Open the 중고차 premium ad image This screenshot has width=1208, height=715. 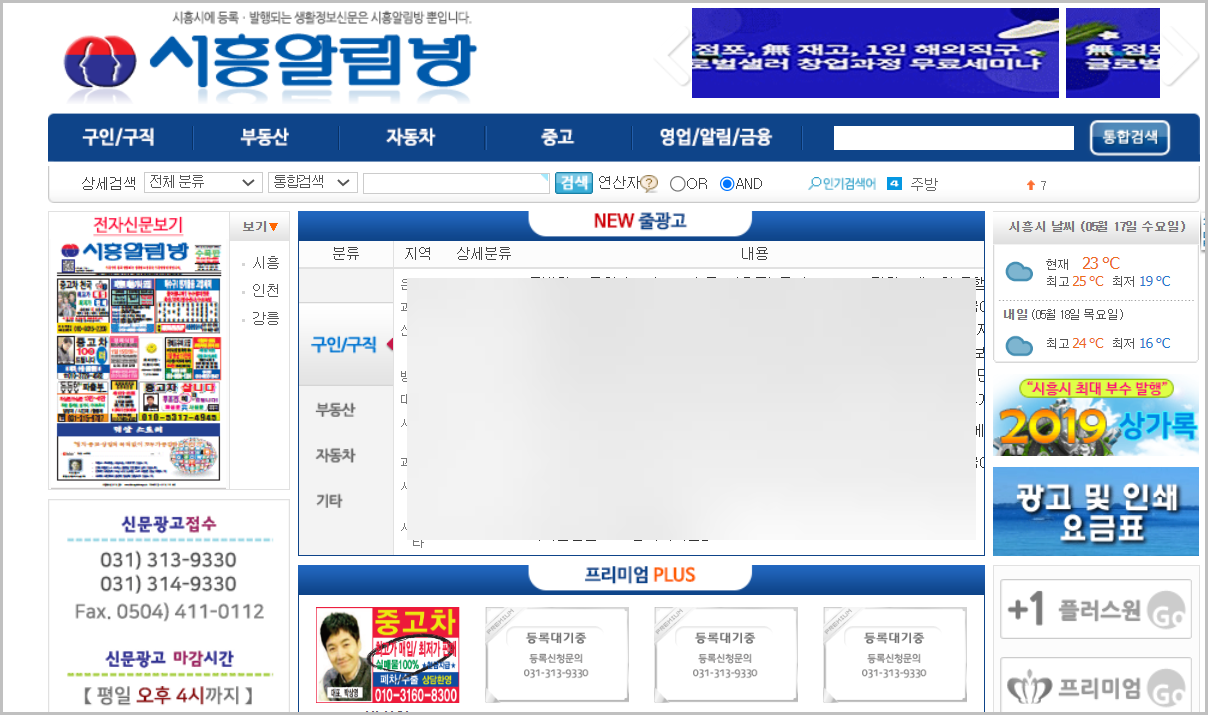(x=388, y=655)
